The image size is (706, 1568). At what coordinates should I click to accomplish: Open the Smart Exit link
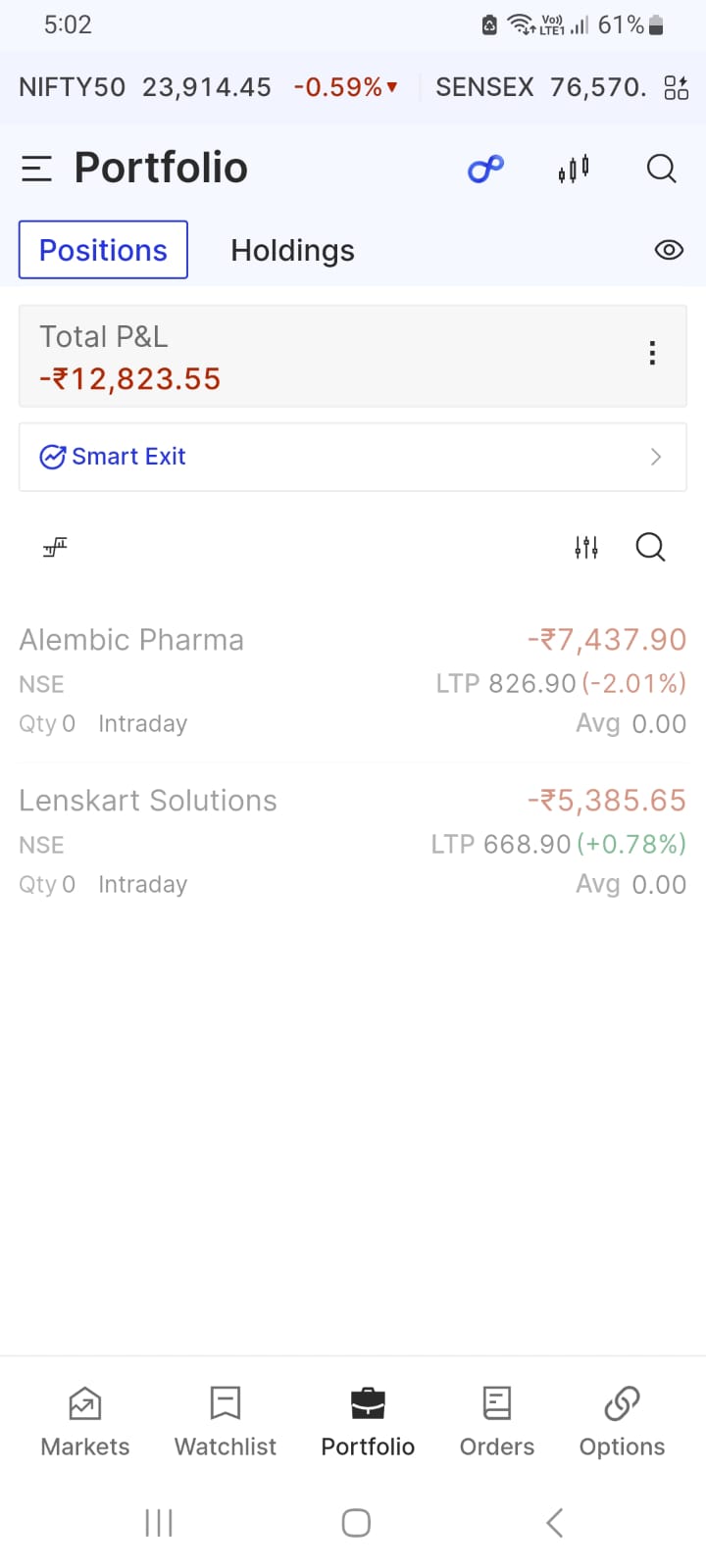click(x=128, y=457)
